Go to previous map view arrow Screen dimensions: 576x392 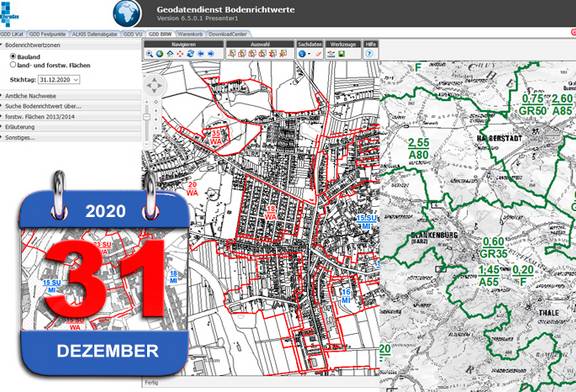click(x=201, y=54)
